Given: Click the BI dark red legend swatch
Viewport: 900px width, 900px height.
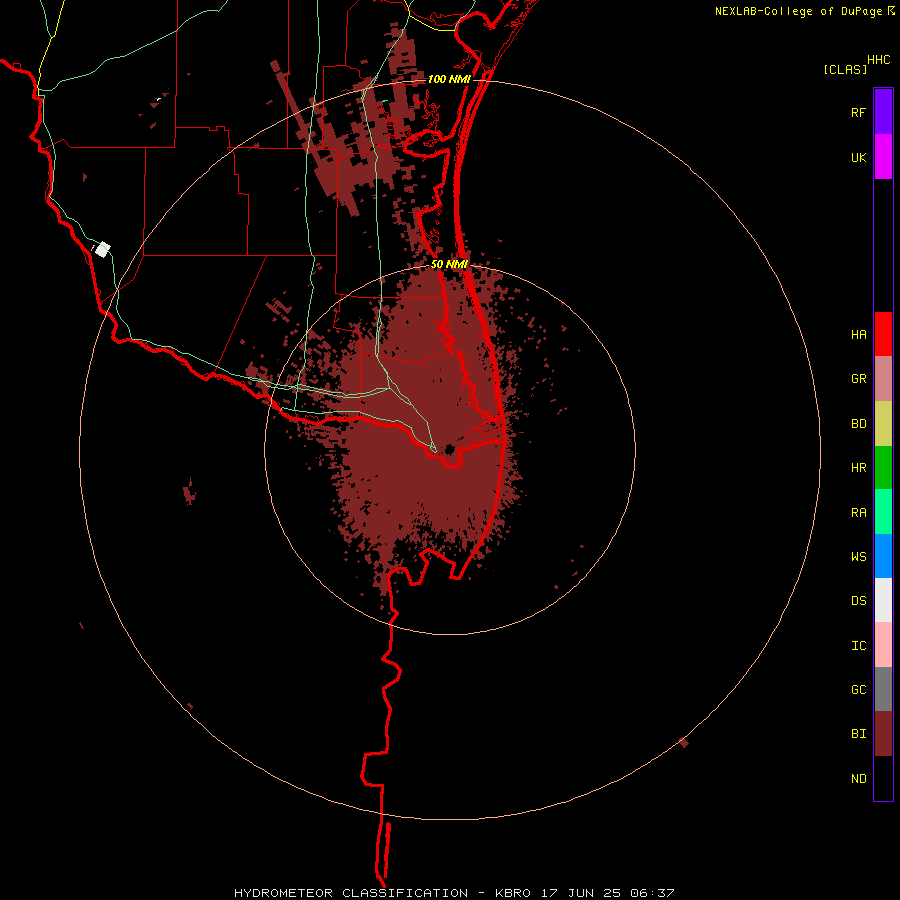Looking at the screenshot, I should point(883,734).
